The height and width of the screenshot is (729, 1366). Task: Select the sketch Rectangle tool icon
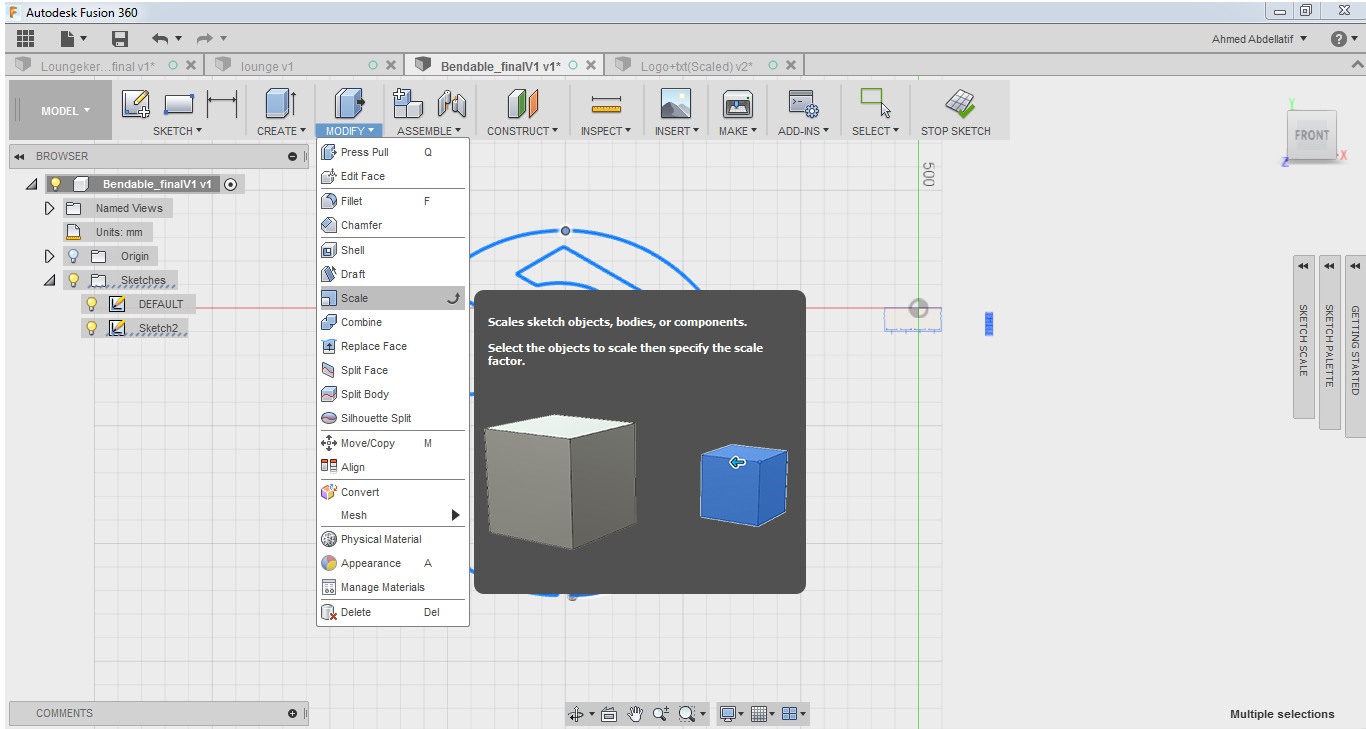[x=178, y=104]
